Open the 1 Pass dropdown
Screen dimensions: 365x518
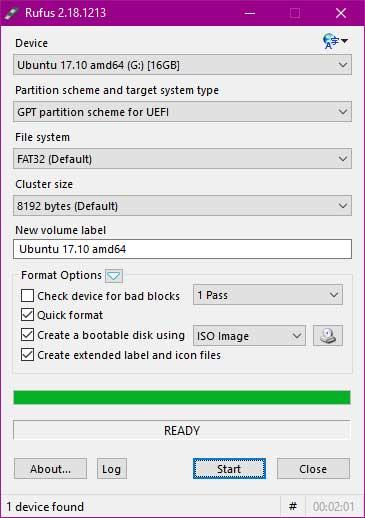pyautogui.click(x=268, y=295)
